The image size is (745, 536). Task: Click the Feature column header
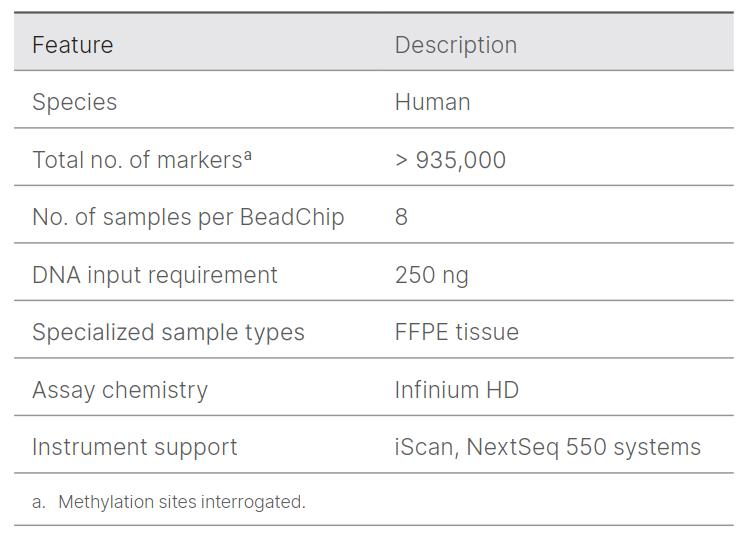[x=72, y=45]
